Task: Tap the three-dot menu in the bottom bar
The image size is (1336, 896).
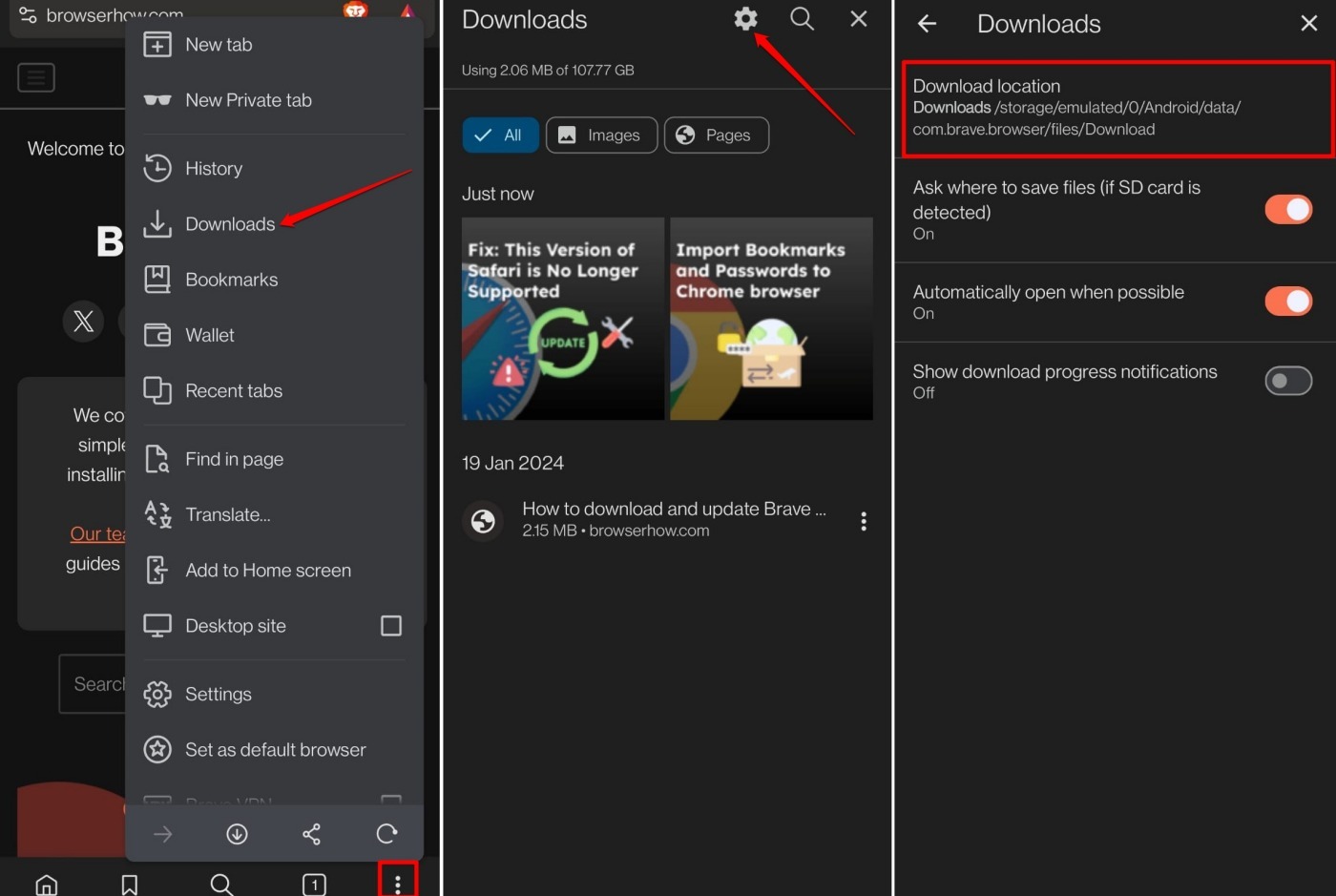Action: [398, 883]
